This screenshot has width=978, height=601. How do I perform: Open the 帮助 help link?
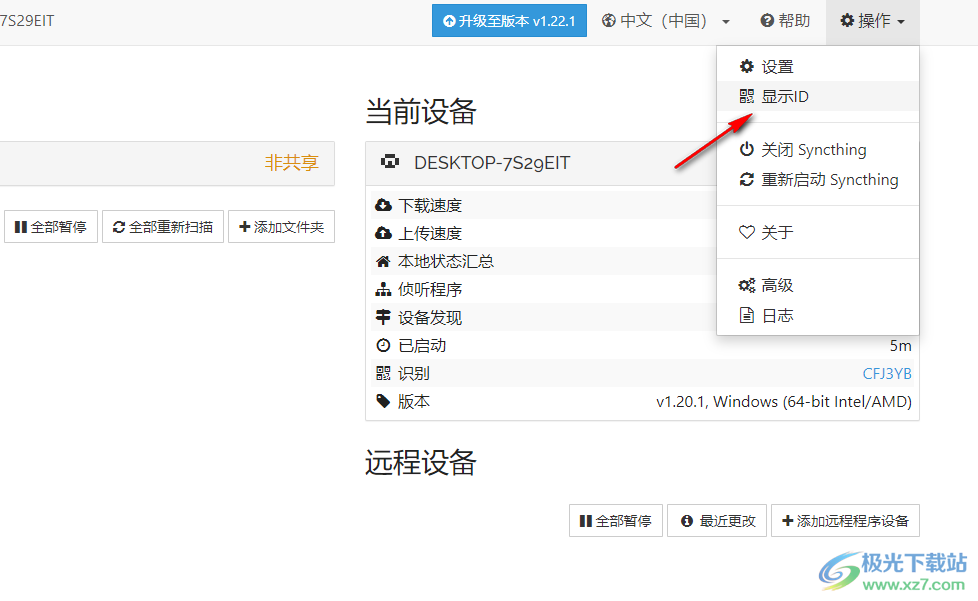click(x=785, y=21)
